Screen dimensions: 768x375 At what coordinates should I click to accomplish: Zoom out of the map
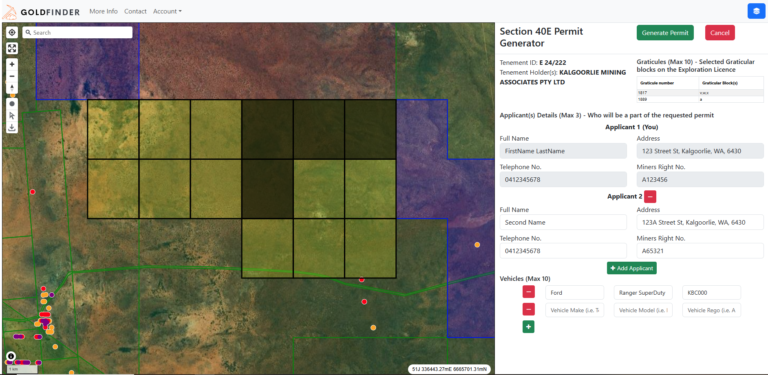(12, 76)
